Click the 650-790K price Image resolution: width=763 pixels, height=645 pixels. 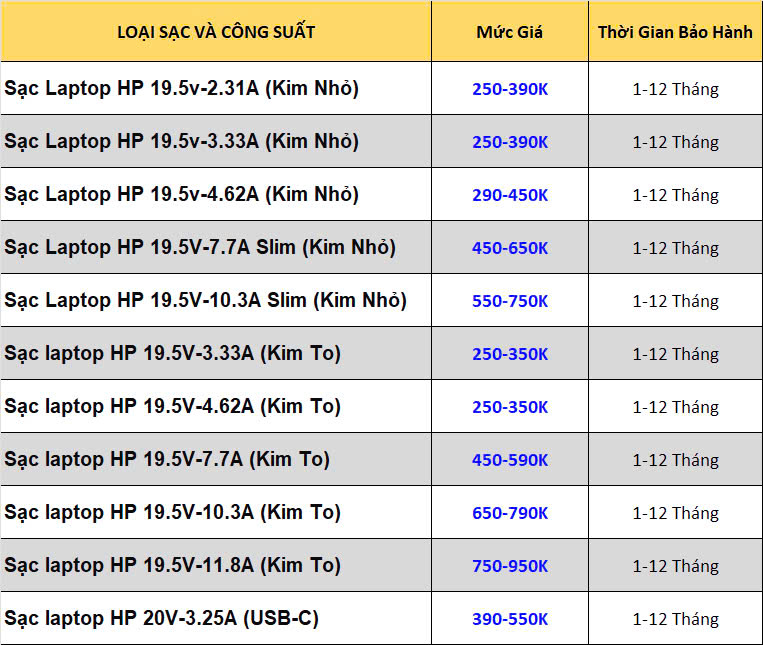pos(510,513)
